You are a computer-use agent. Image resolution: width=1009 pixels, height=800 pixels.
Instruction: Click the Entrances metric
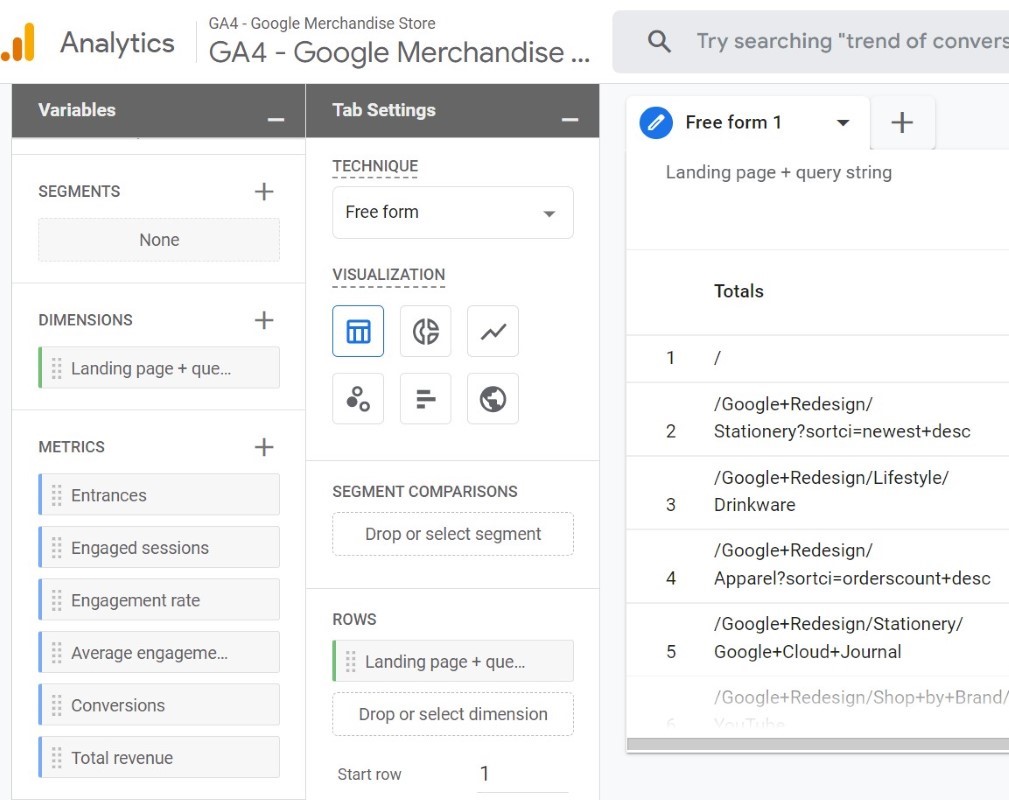tap(159, 495)
